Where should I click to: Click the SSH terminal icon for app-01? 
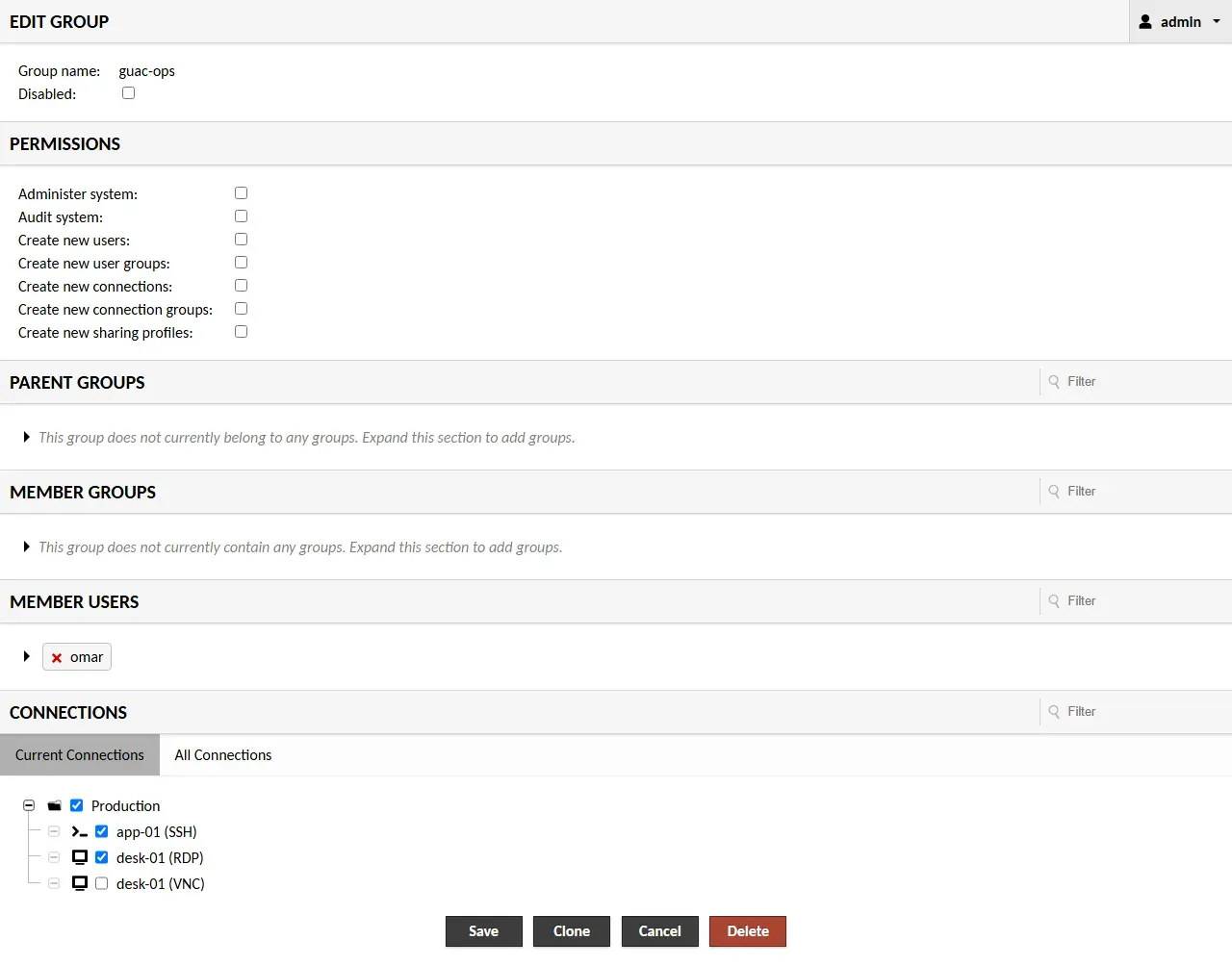click(80, 831)
